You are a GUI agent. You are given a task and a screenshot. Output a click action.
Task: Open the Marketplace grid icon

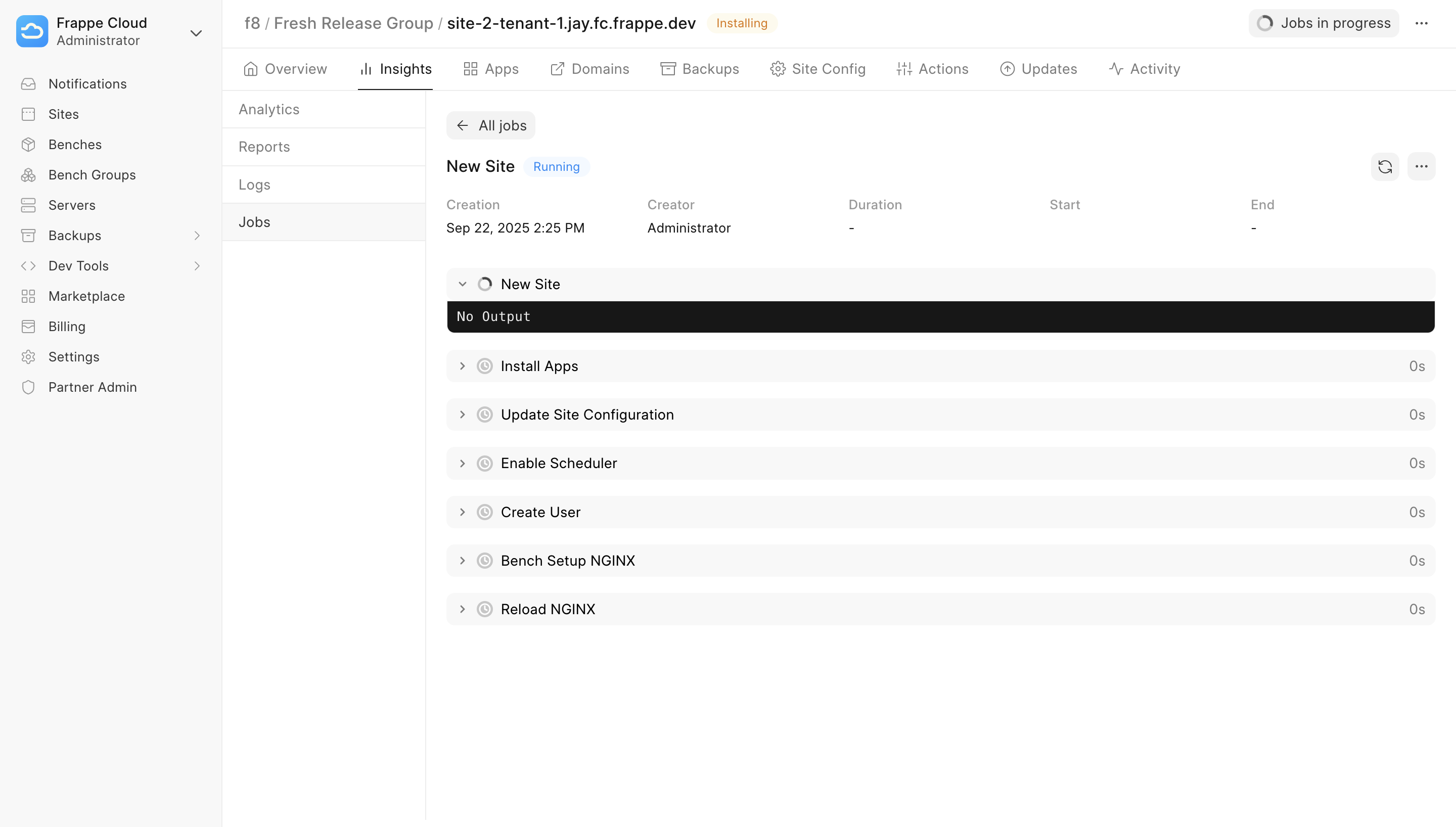pyautogui.click(x=29, y=296)
